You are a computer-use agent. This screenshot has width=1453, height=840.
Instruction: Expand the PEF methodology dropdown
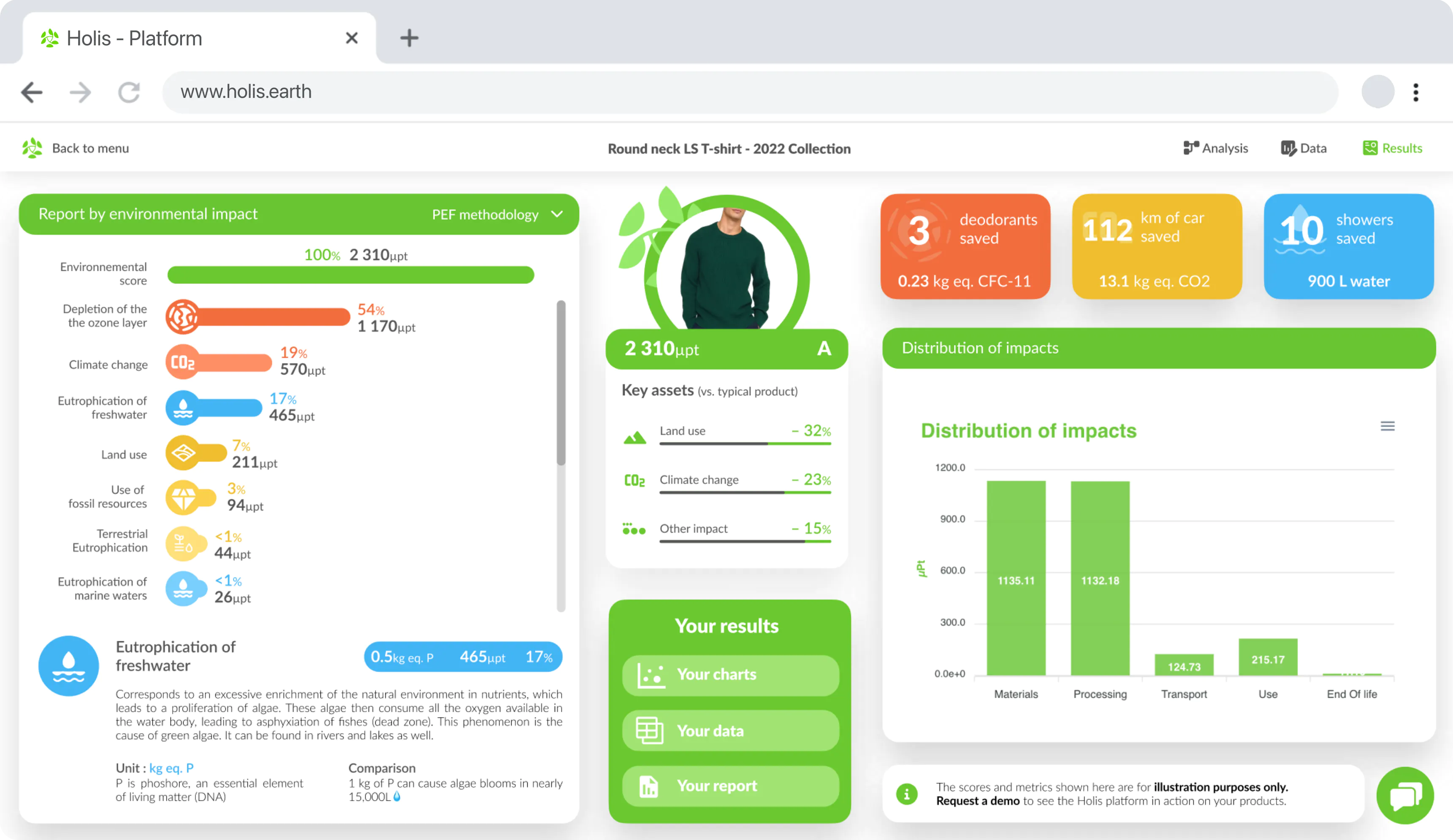click(x=497, y=214)
